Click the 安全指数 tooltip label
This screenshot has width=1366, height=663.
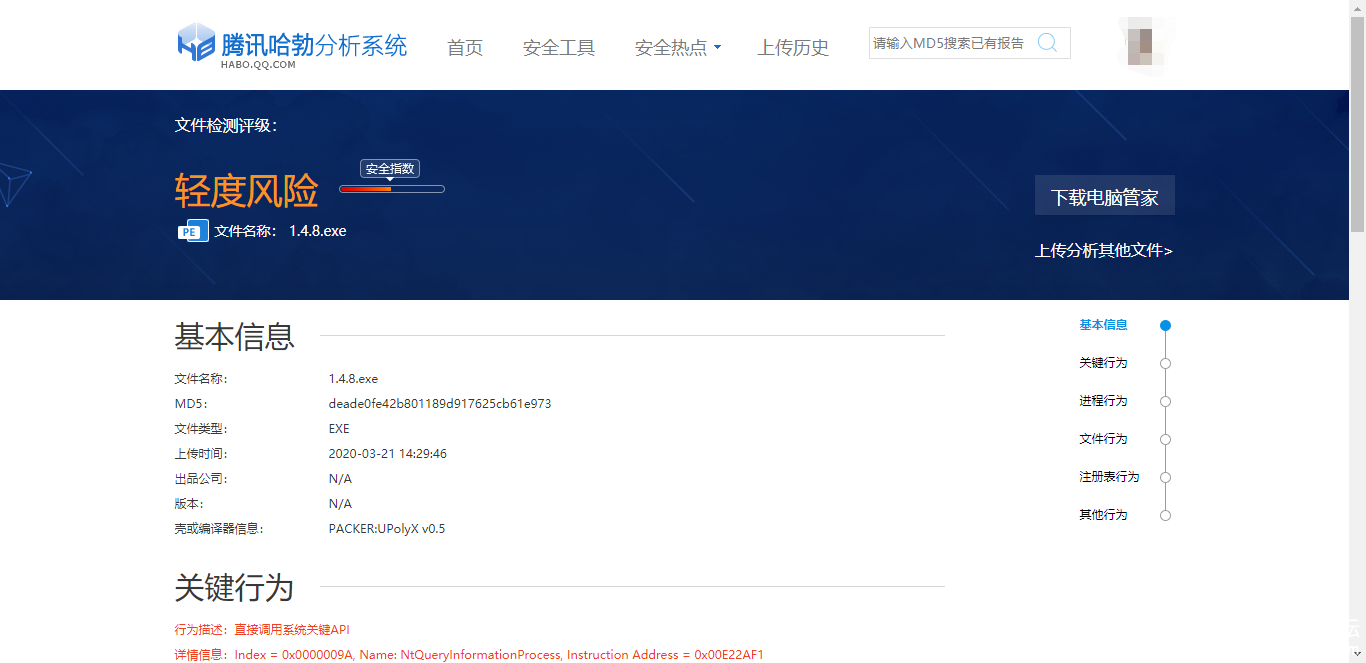[390, 169]
